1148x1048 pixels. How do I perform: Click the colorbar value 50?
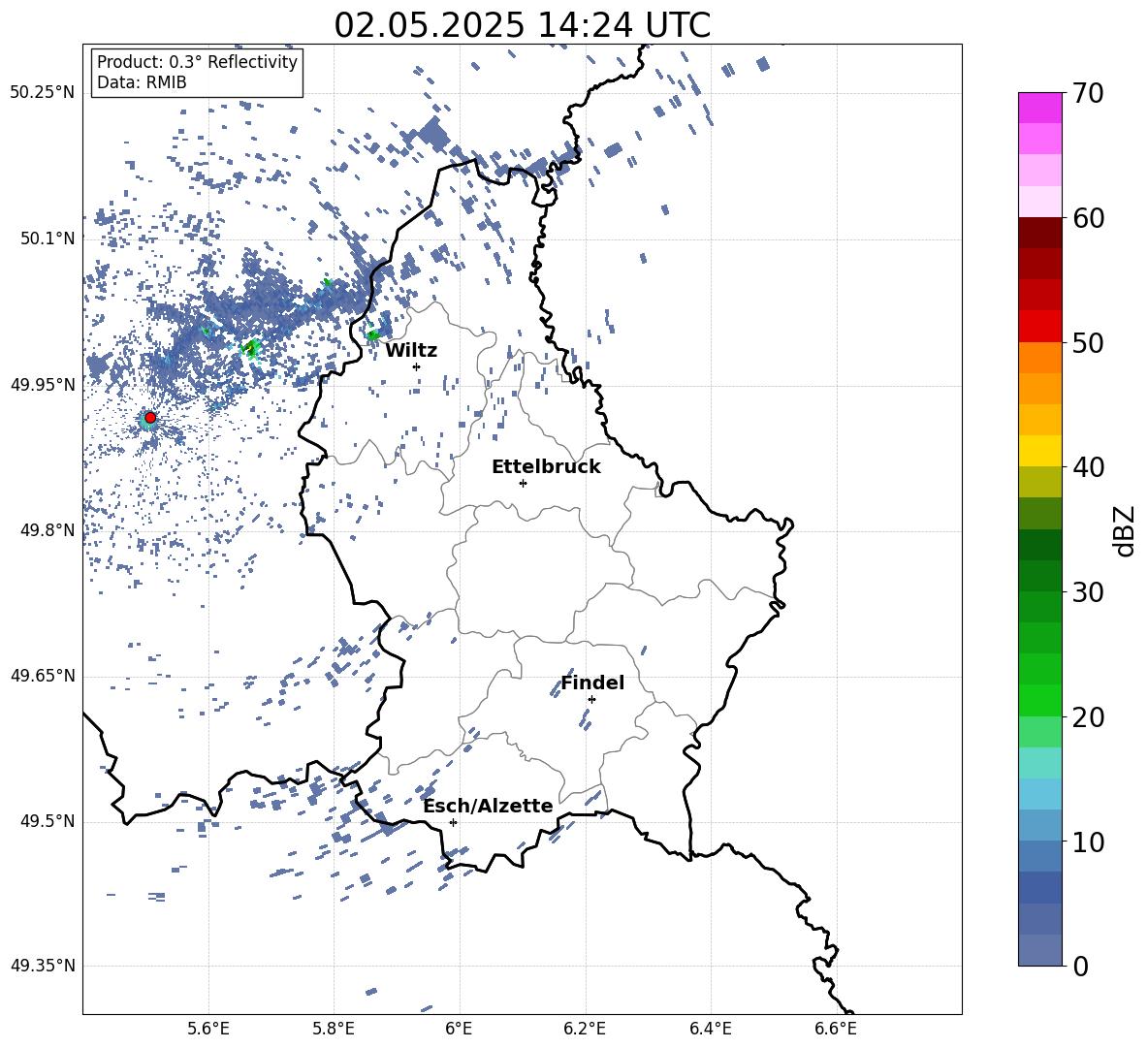[x=1088, y=342]
